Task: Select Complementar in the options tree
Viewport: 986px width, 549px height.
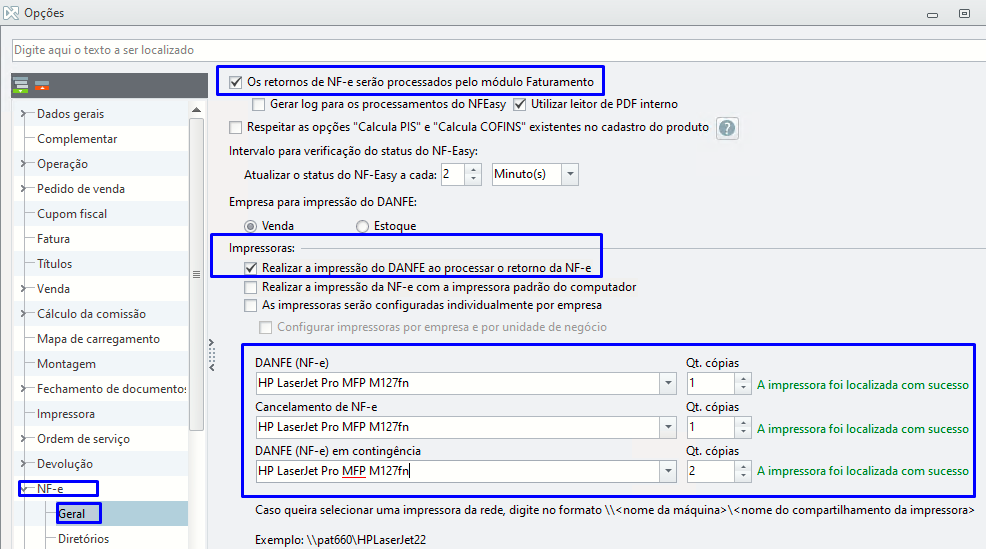Action: click(x=77, y=139)
